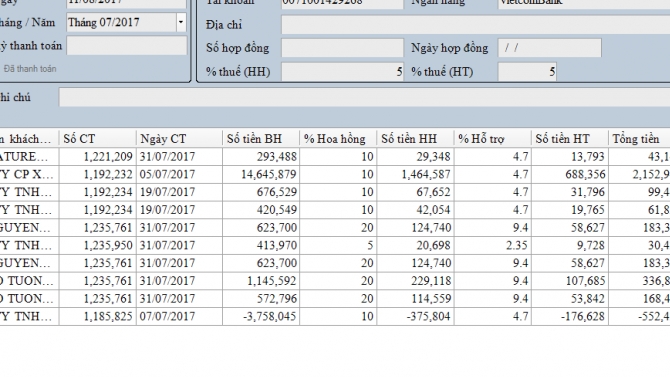Sort by the Ngày CT column header

pos(179,139)
